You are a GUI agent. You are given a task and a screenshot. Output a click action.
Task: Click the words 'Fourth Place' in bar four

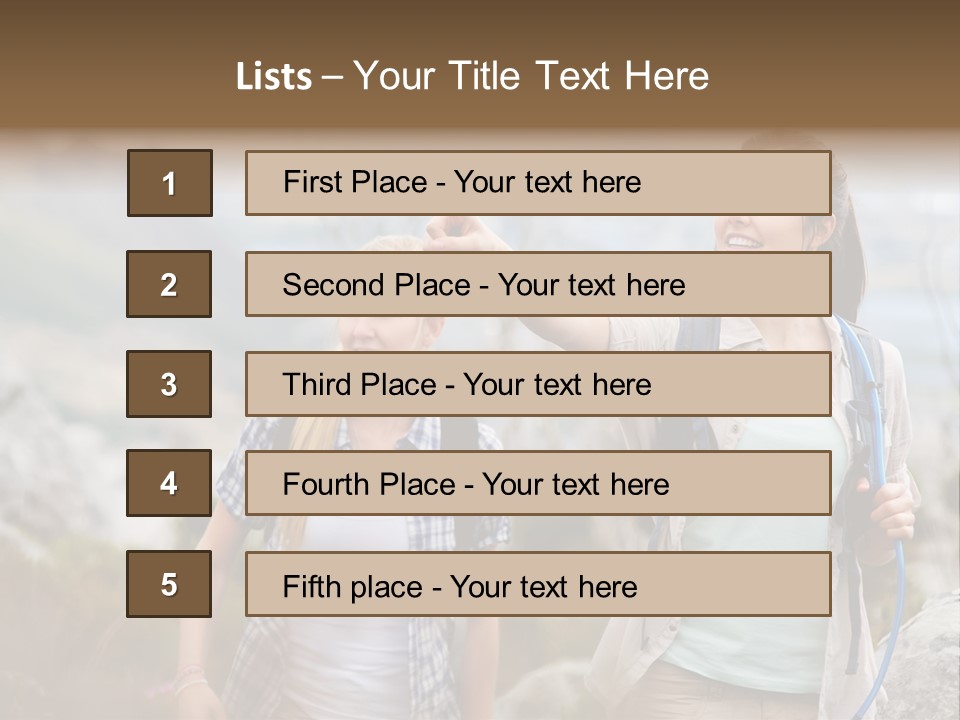point(368,485)
